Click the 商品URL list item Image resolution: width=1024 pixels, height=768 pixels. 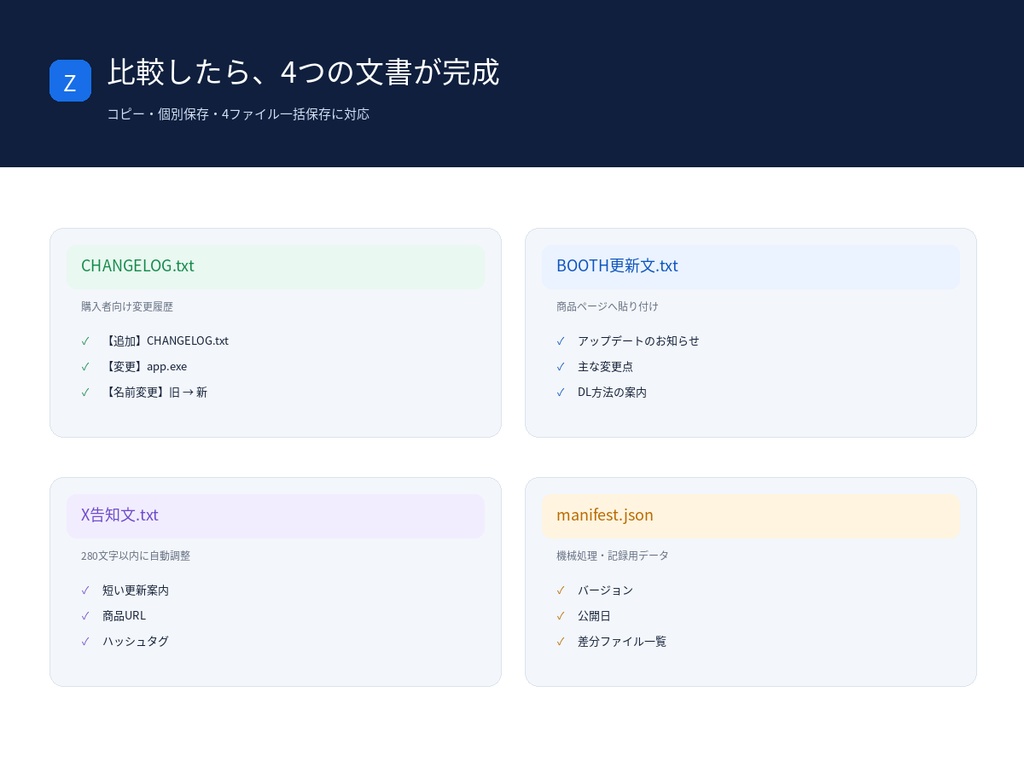coord(124,616)
